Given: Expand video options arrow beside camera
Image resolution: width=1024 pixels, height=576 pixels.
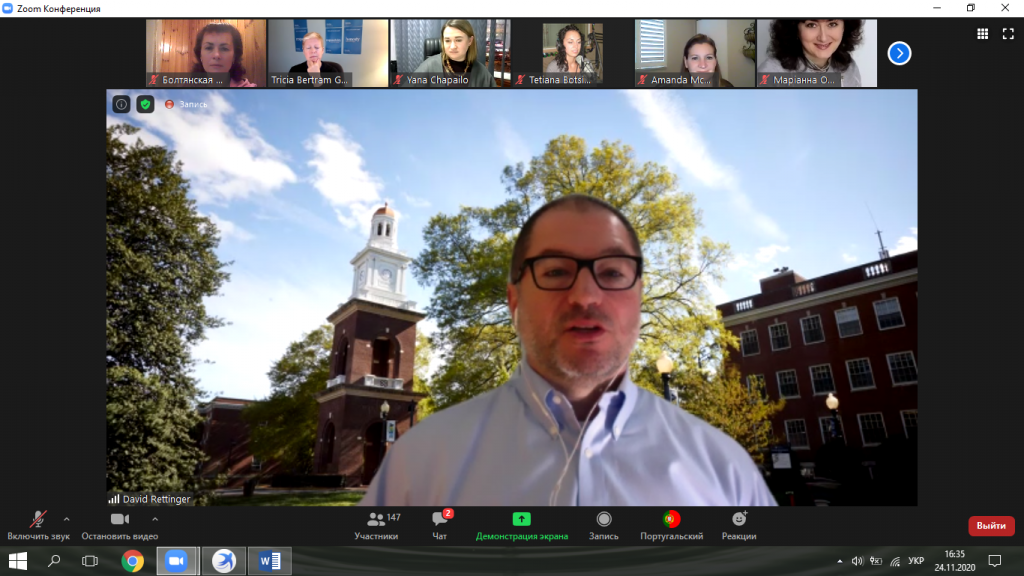Looking at the screenshot, I should [155, 519].
